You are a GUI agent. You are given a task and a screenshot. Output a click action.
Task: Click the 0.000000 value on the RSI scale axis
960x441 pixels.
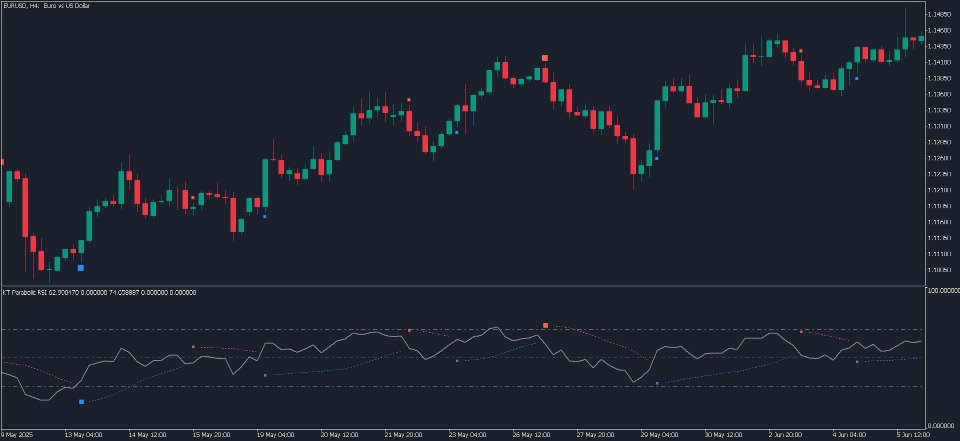(x=943, y=425)
